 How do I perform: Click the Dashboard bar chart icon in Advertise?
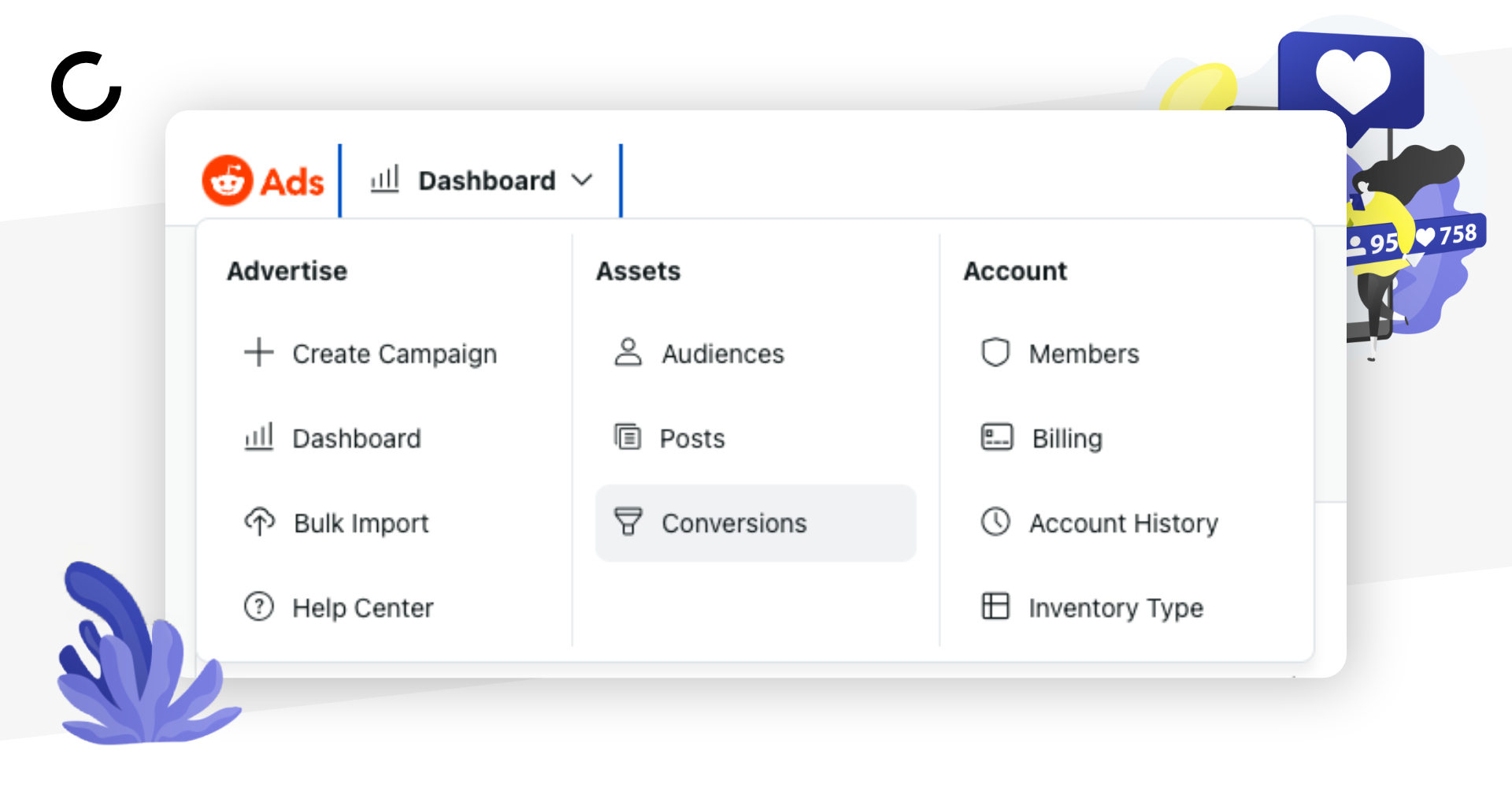coord(259,437)
